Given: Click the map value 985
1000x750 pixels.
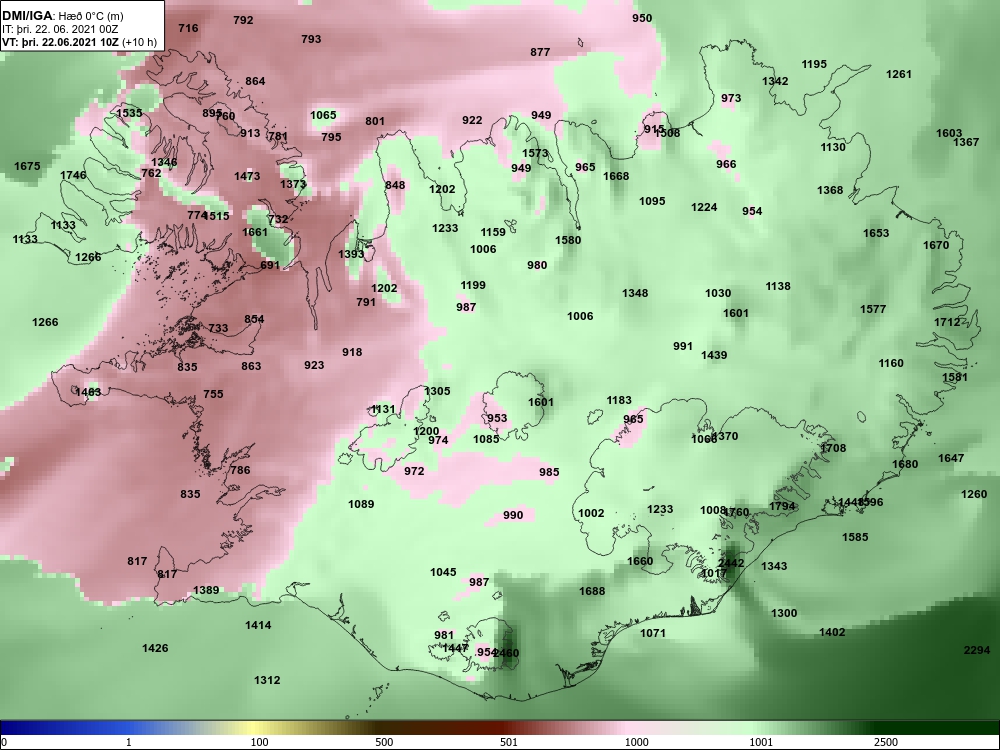Looking at the screenshot, I should tap(548, 473).
